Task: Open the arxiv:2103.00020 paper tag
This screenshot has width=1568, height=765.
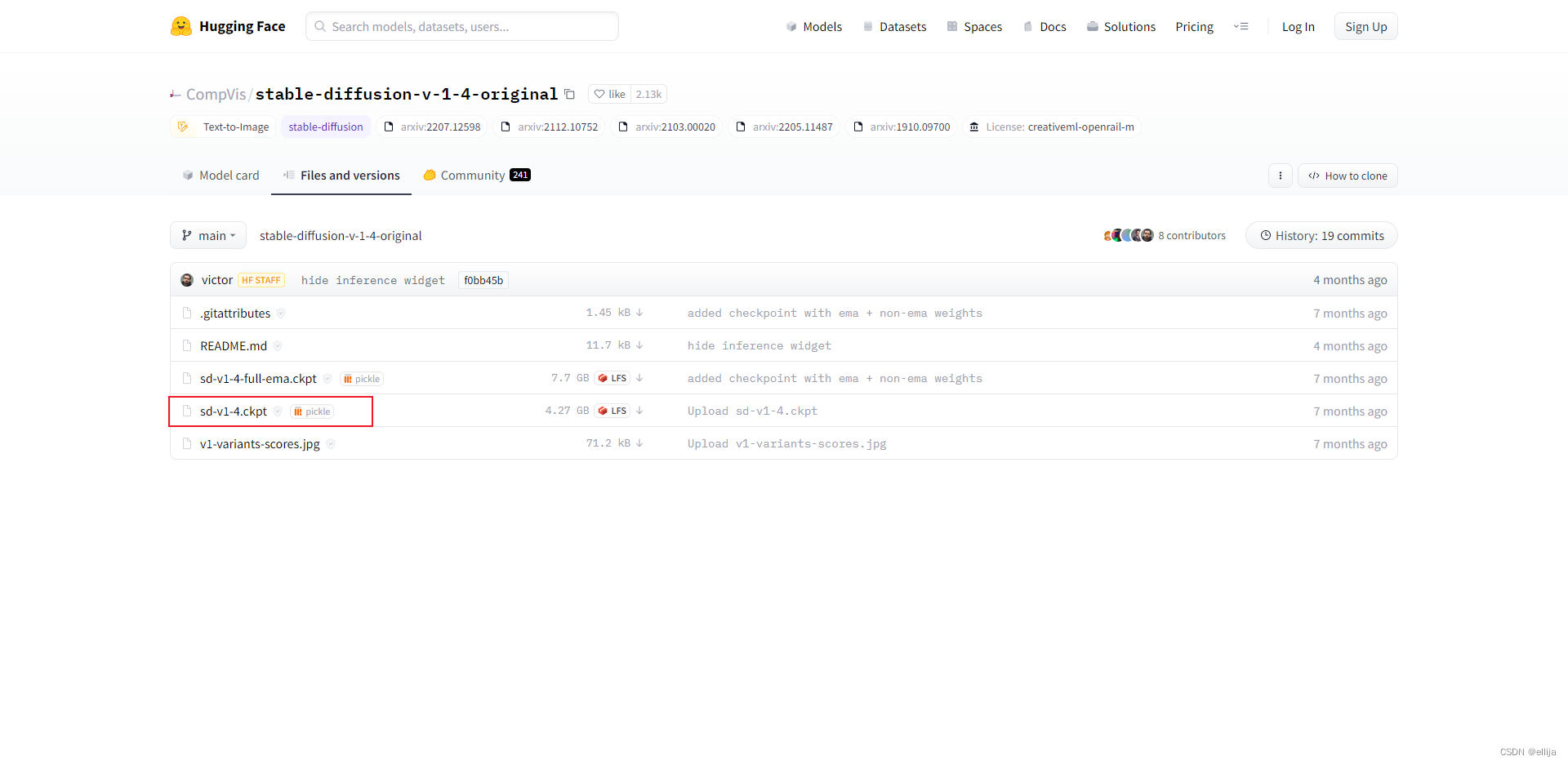Action: (x=667, y=127)
